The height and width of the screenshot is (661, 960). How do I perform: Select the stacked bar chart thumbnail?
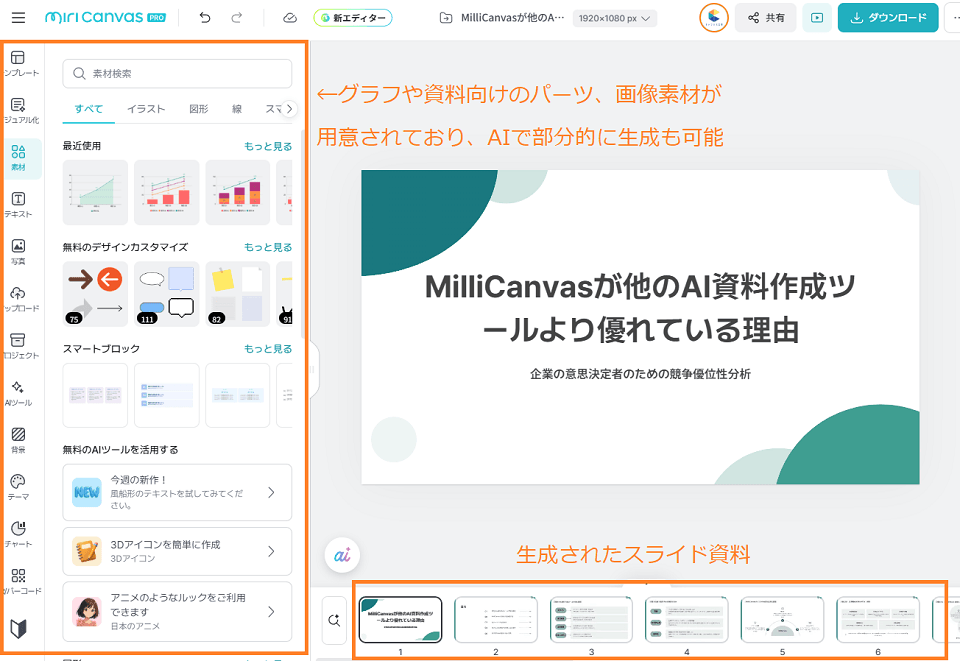(238, 192)
